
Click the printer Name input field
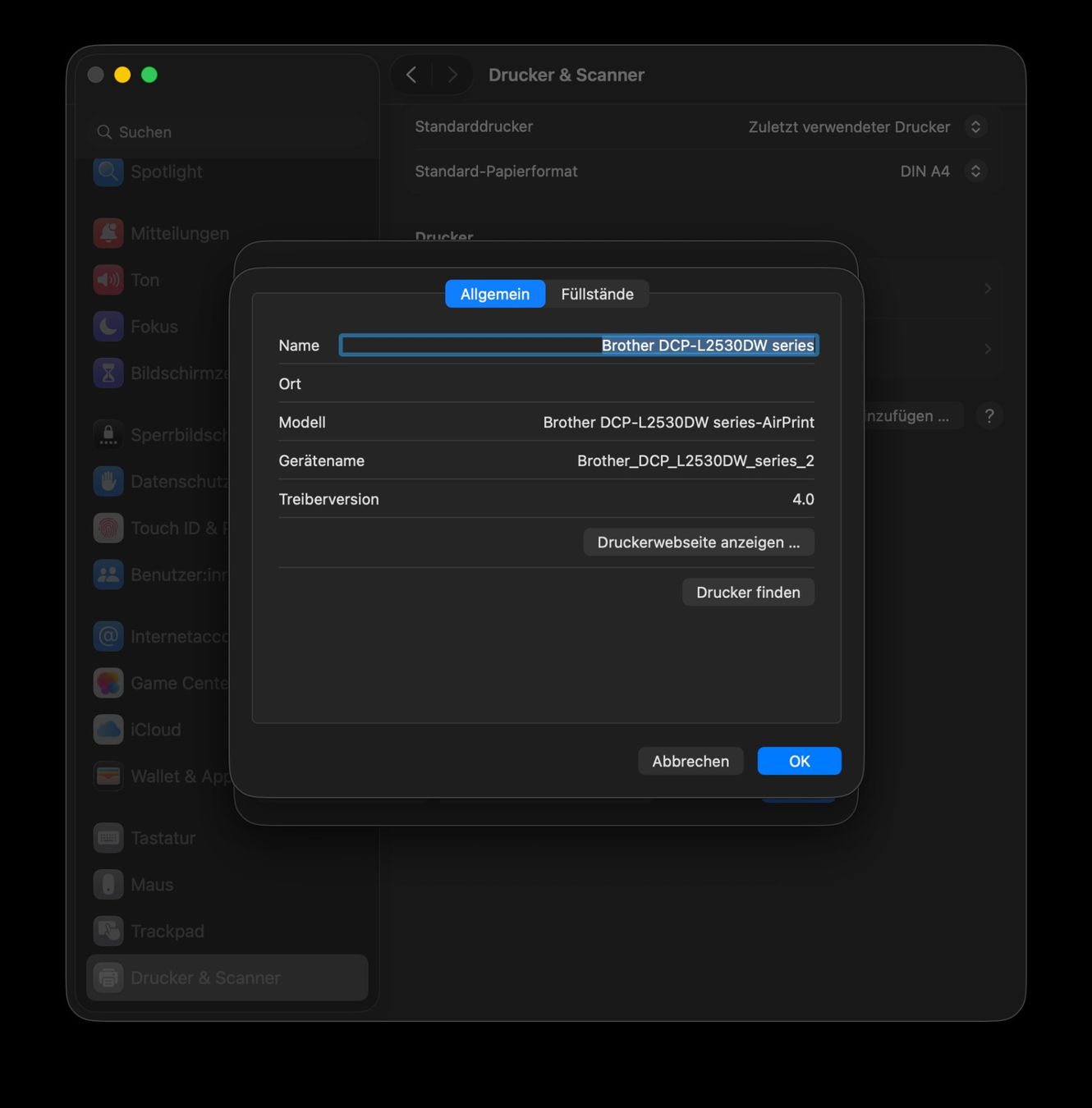(x=579, y=346)
